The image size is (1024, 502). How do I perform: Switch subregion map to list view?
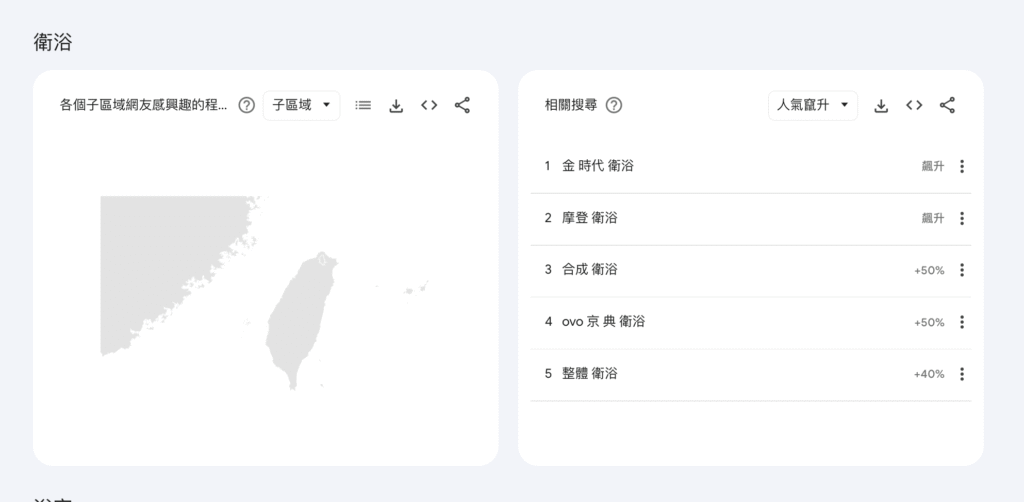363,105
